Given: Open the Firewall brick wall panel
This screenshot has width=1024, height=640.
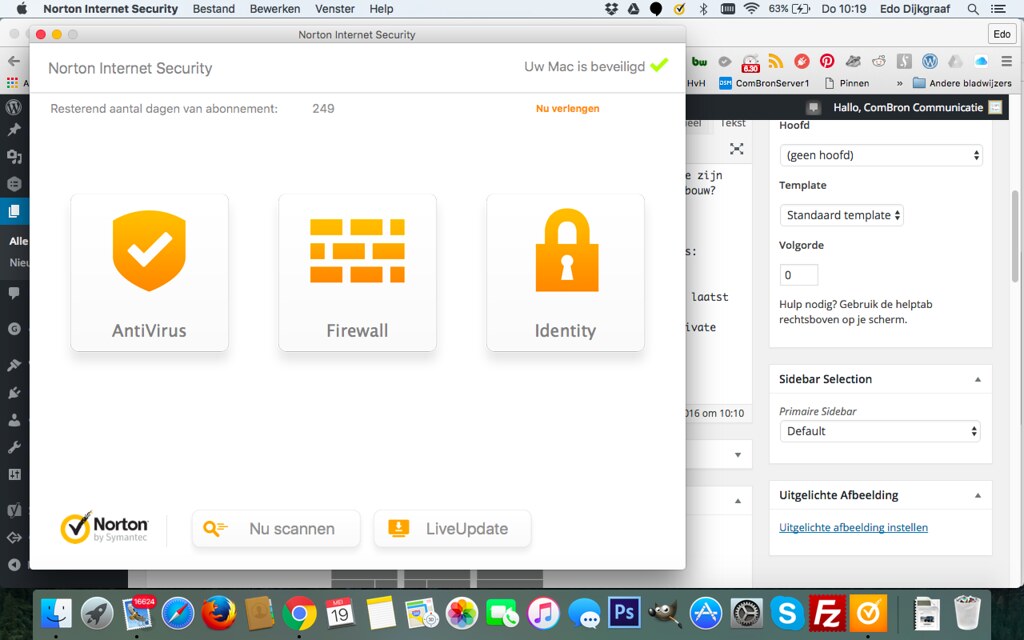Looking at the screenshot, I should [x=357, y=272].
